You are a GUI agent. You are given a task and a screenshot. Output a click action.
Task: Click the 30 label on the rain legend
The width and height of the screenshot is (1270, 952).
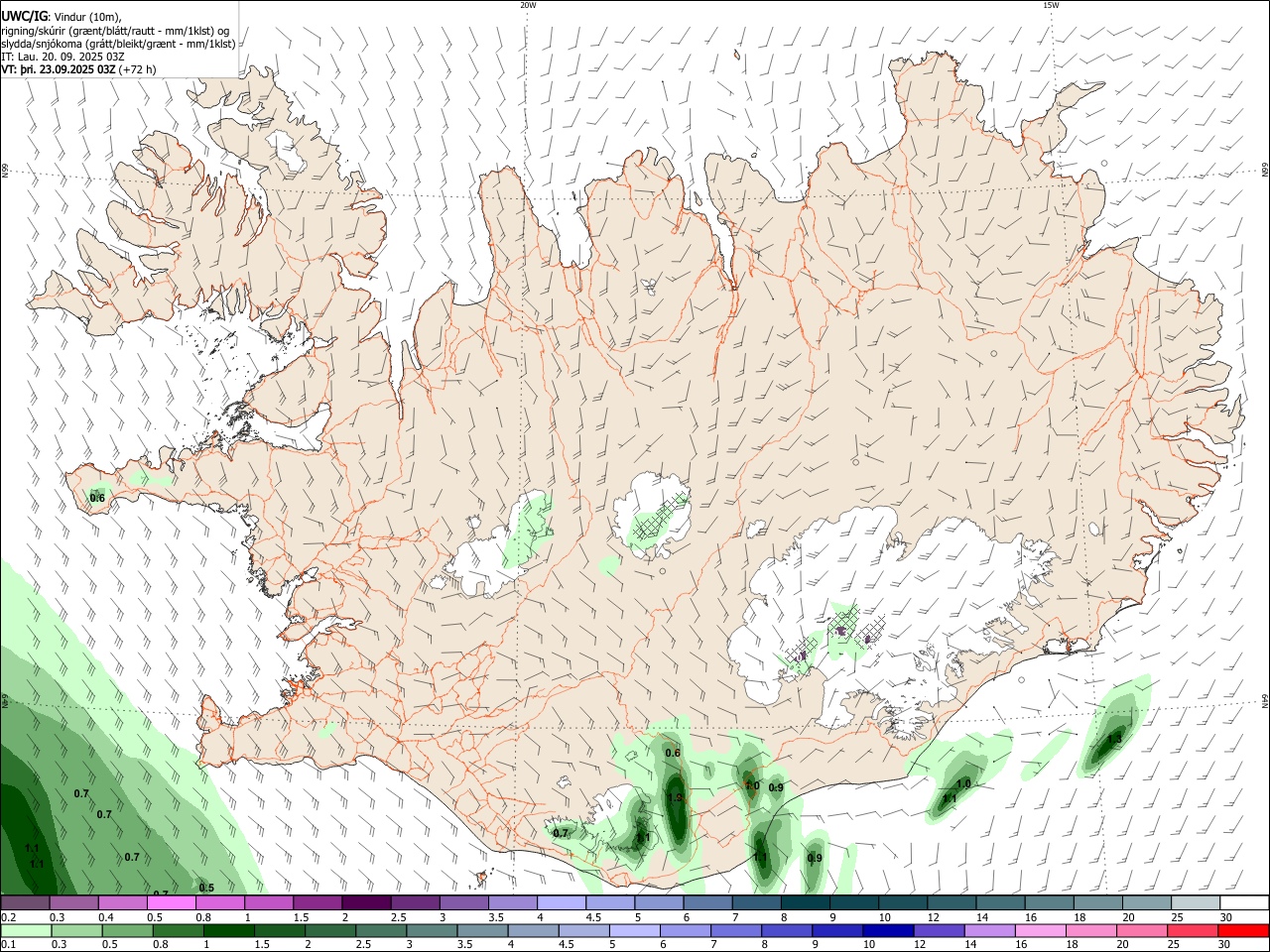click(x=1223, y=945)
